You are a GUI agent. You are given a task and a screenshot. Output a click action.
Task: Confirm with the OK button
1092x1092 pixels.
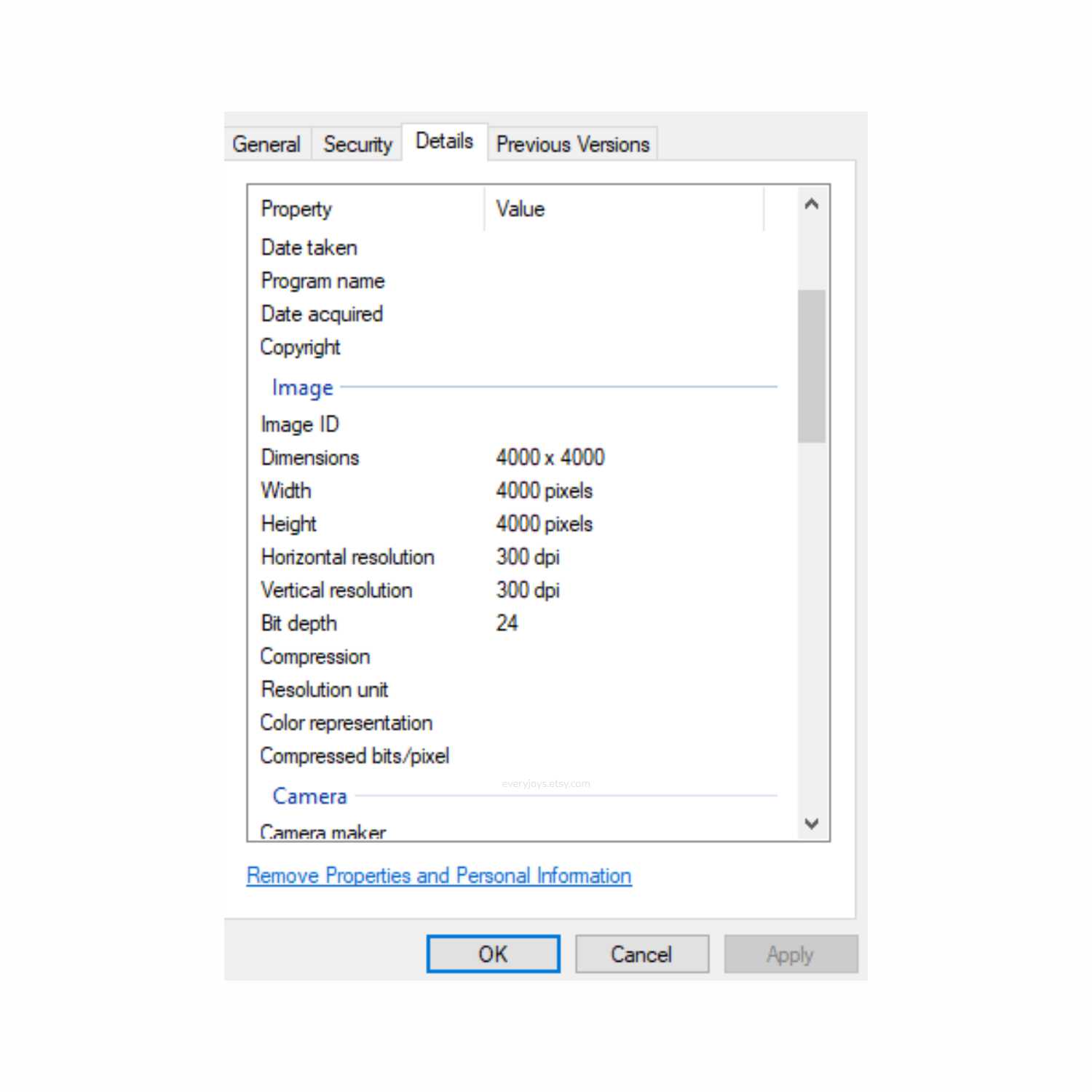(493, 954)
